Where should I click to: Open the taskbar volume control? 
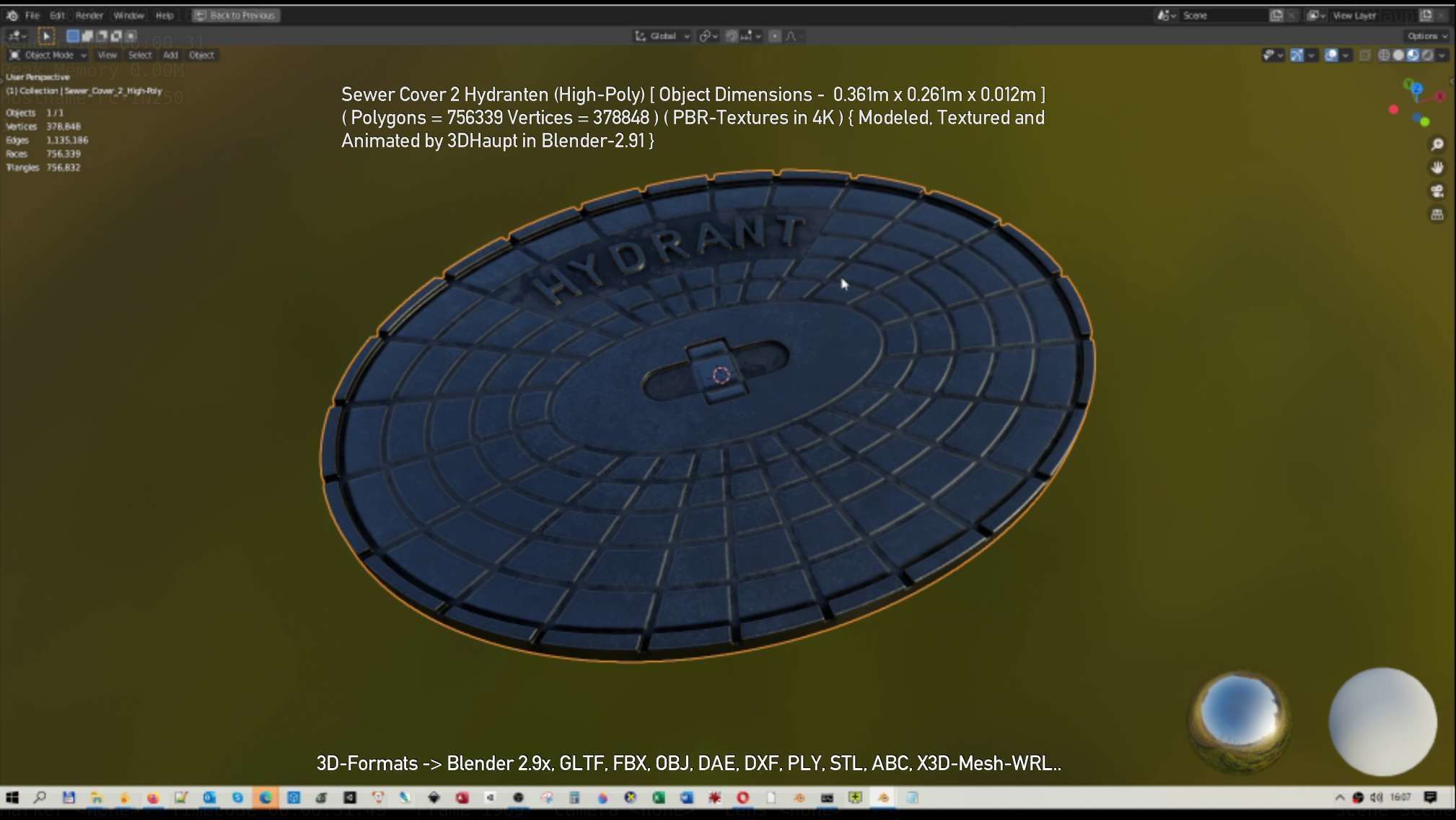[x=1376, y=798]
